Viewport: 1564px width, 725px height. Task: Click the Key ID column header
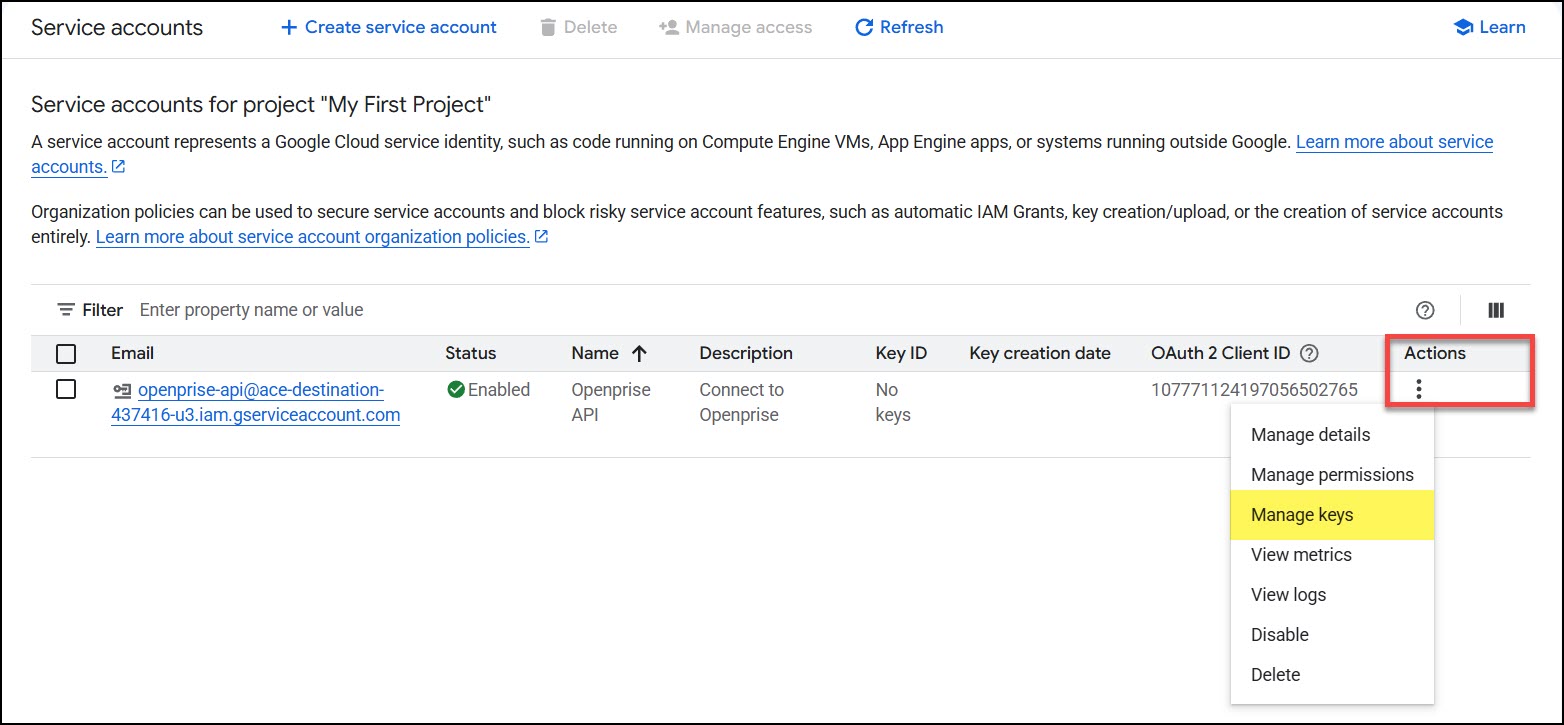901,353
